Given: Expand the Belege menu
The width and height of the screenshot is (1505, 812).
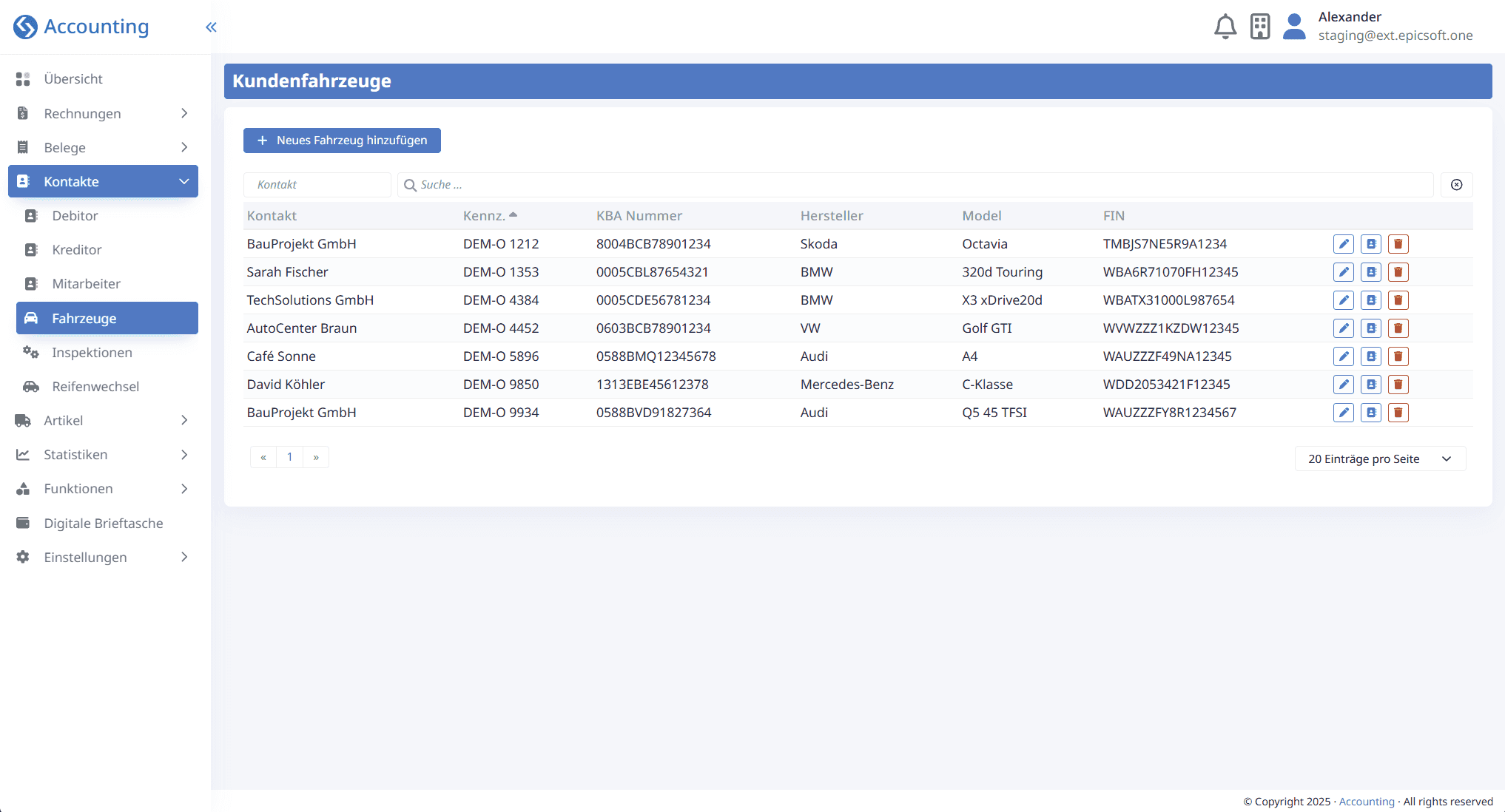Looking at the screenshot, I should (103, 147).
